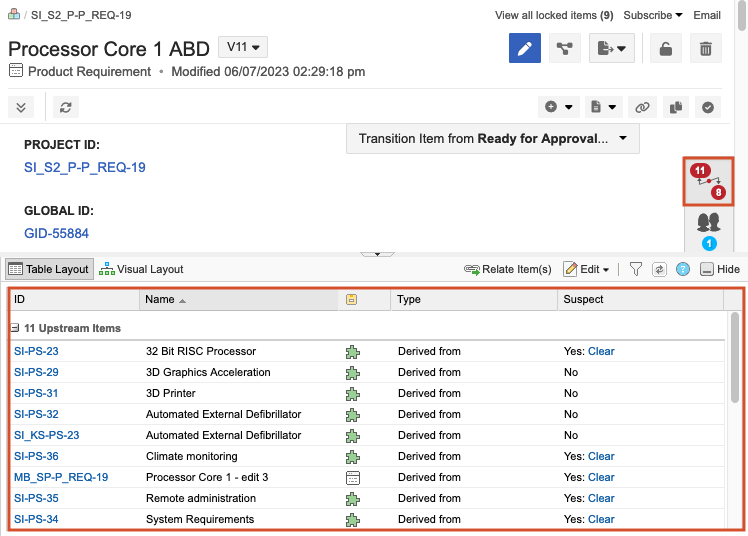Click the chain link icon in toolbar
This screenshot has height=536, width=748.
(643, 107)
